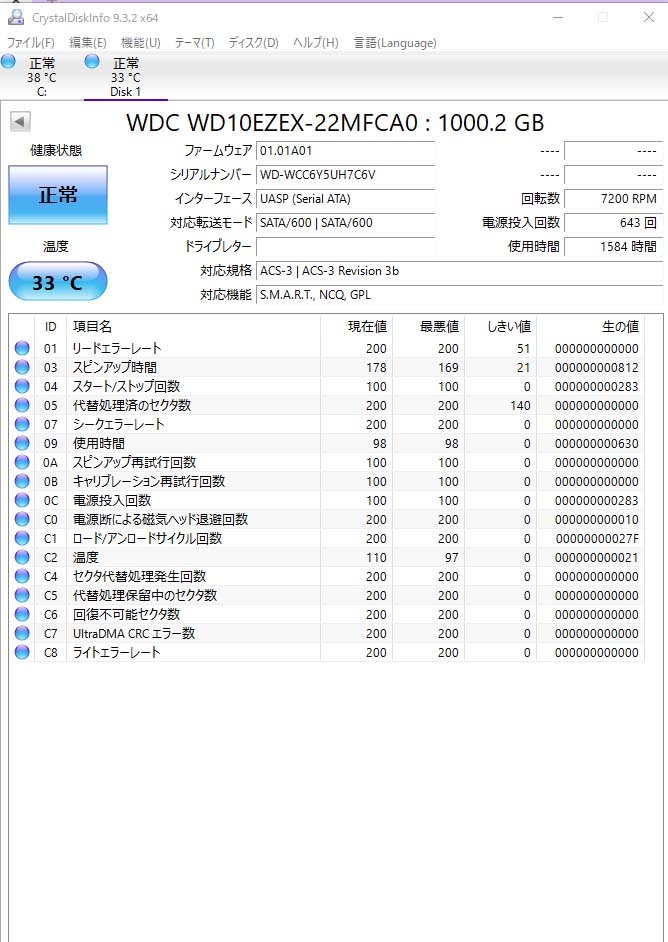Viewport: 668px width, 942px height.
Task: Open the 言語(Language) menu
Action: click(395, 43)
